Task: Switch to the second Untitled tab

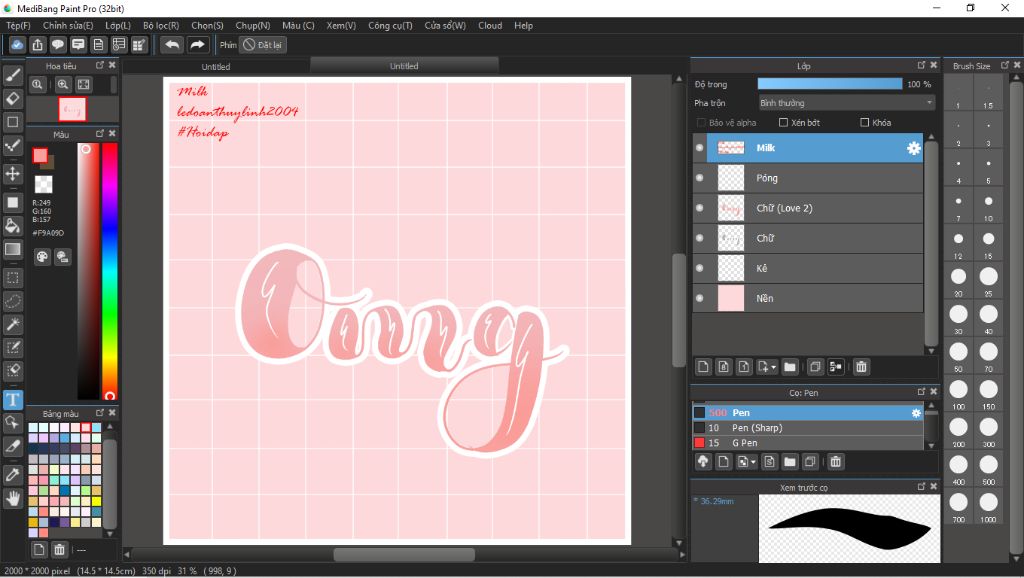Action: point(404,66)
